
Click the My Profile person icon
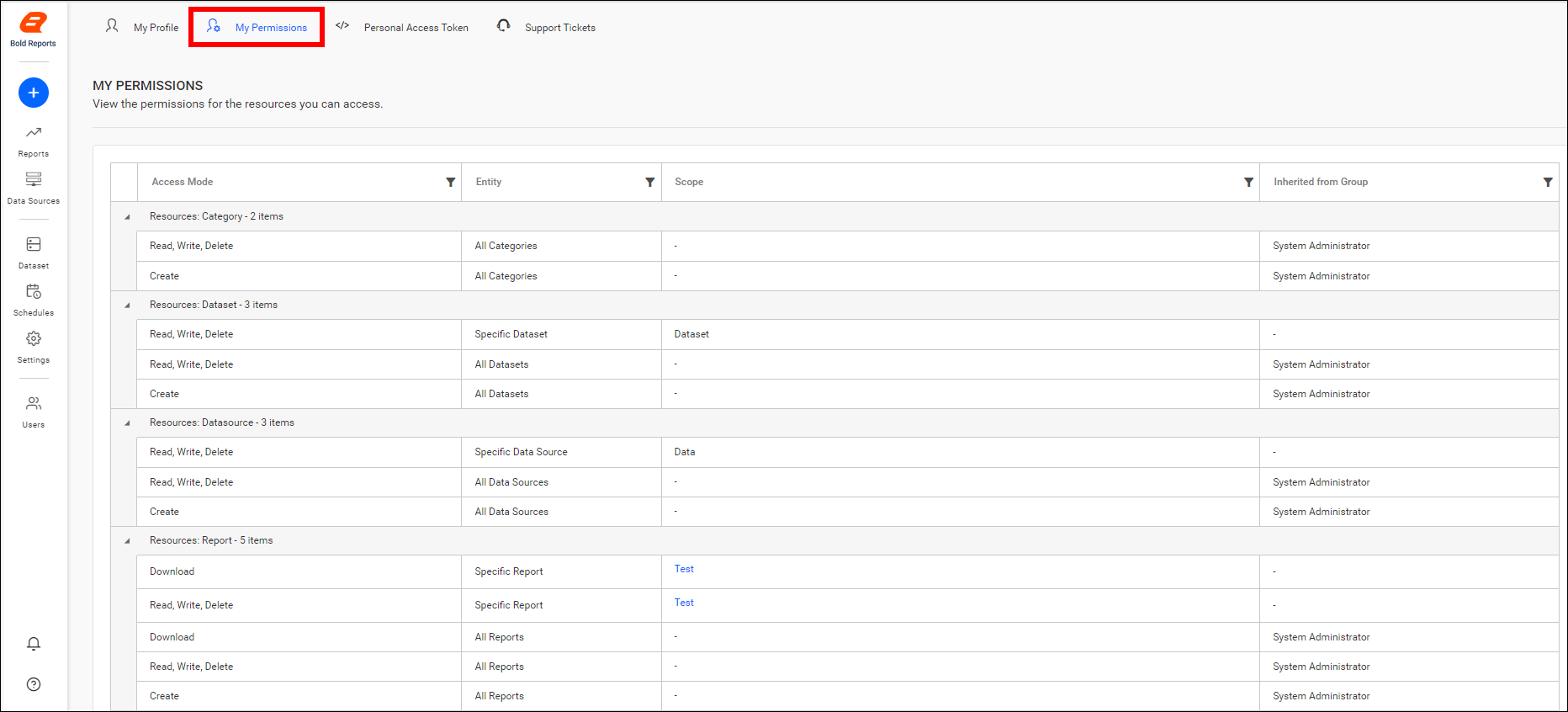[x=112, y=26]
